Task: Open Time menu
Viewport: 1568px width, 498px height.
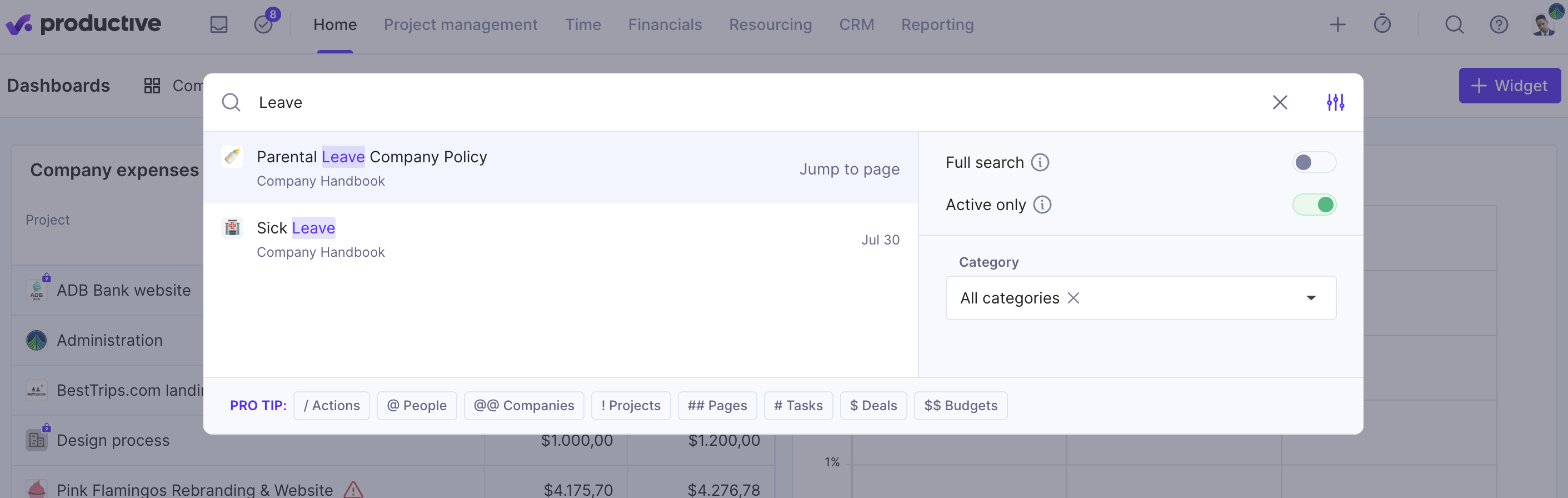Action: tap(582, 24)
